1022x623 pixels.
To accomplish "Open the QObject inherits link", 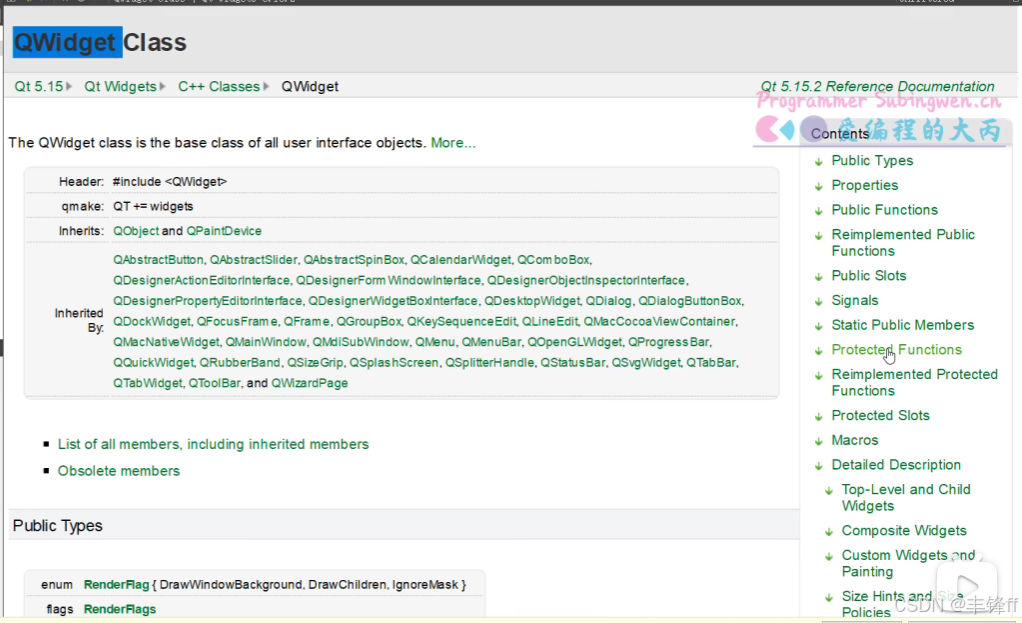I will pos(136,231).
